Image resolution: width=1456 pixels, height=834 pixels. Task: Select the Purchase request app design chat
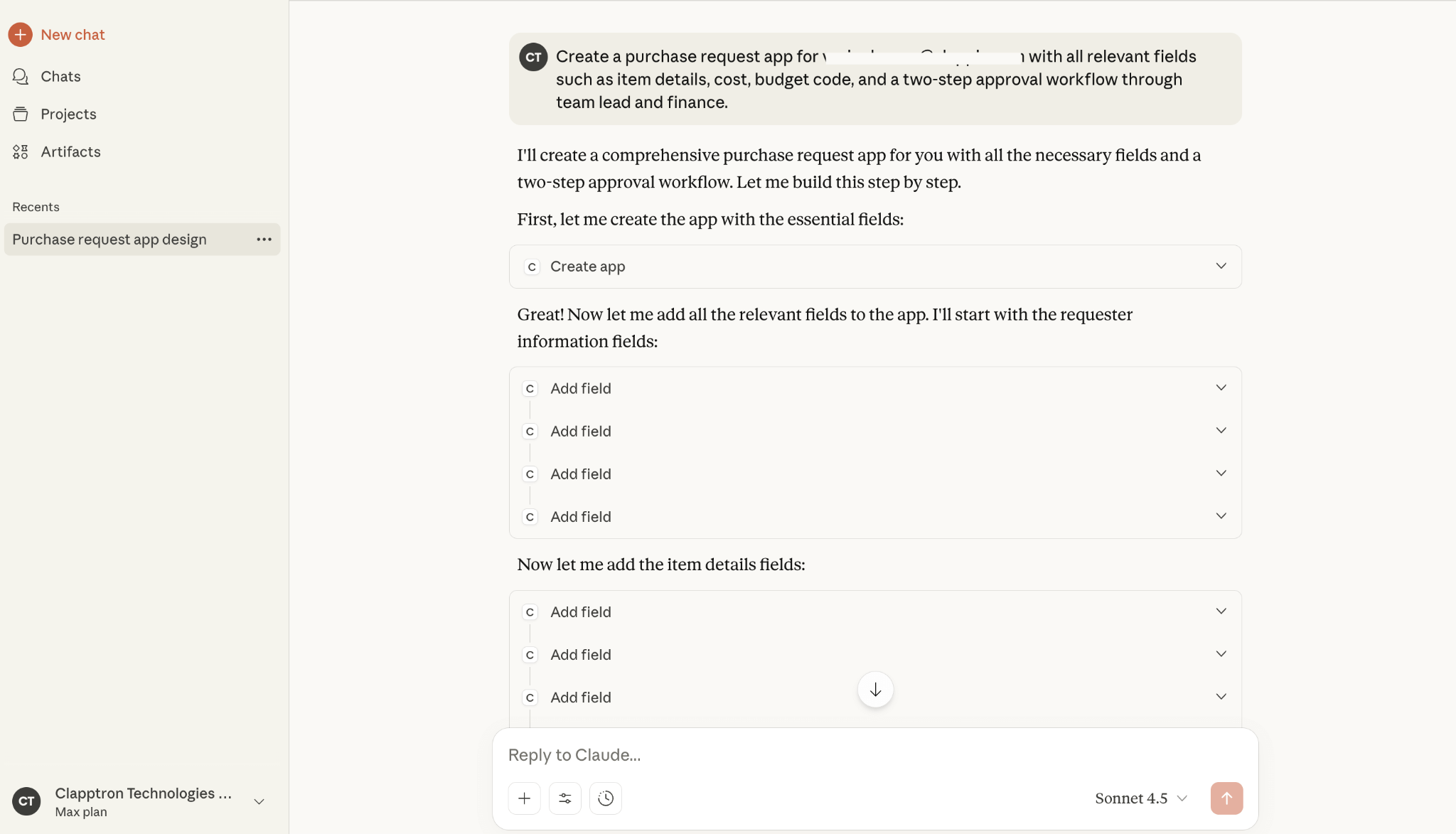tap(109, 239)
